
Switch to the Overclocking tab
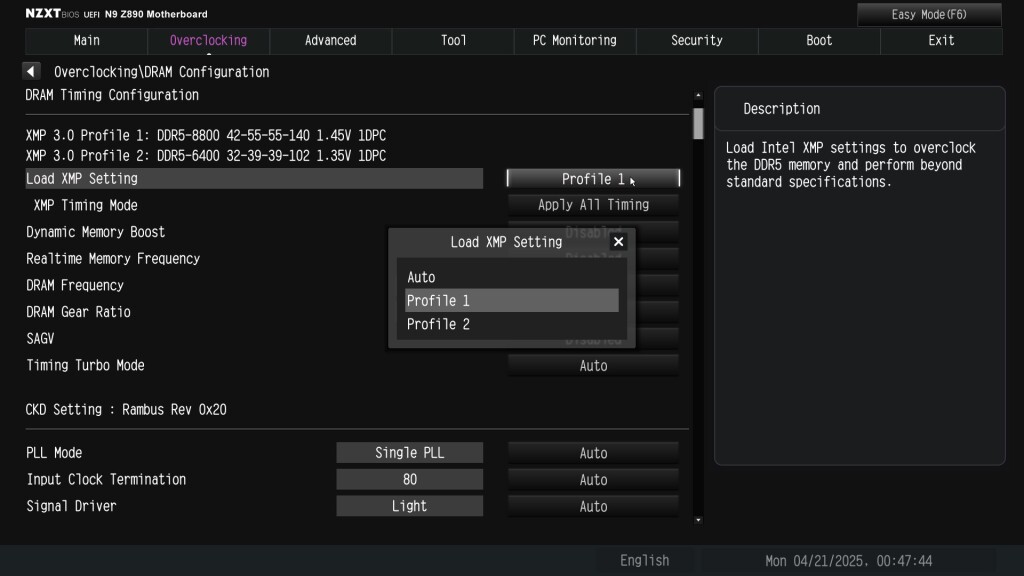[208, 40]
